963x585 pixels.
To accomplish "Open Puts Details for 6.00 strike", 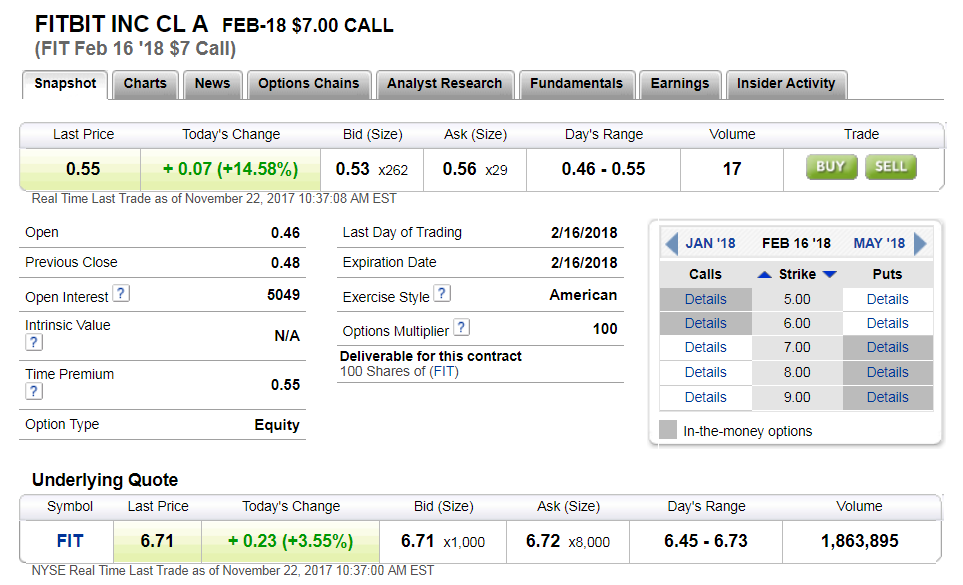I will (887, 323).
